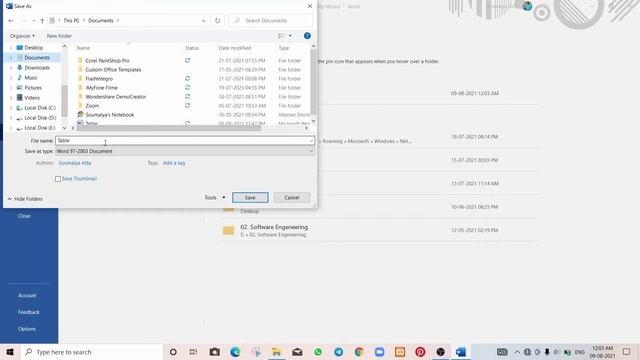Select Soumalya's Notebook shortcut
This screenshot has height=360, width=640.
(109, 115)
